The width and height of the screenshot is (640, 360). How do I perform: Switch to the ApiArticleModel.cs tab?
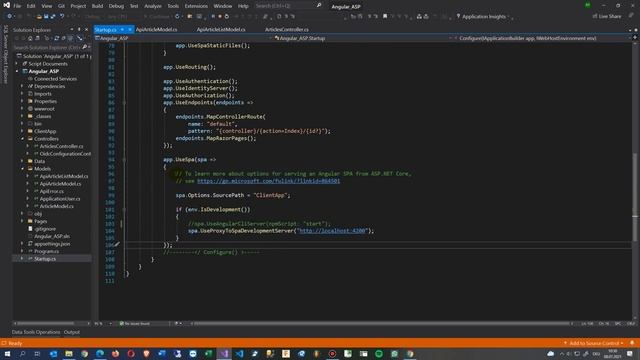156,29
